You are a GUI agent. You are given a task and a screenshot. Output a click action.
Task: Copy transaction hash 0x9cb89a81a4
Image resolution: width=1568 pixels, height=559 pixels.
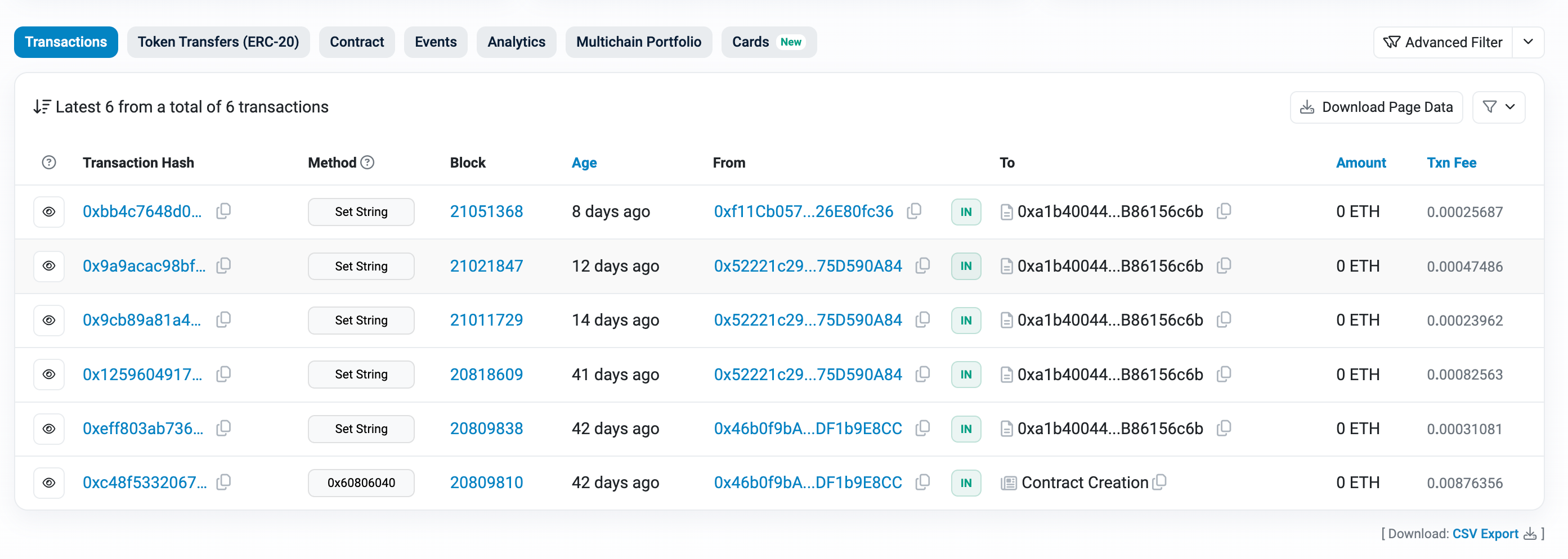(x=223, y=320)
